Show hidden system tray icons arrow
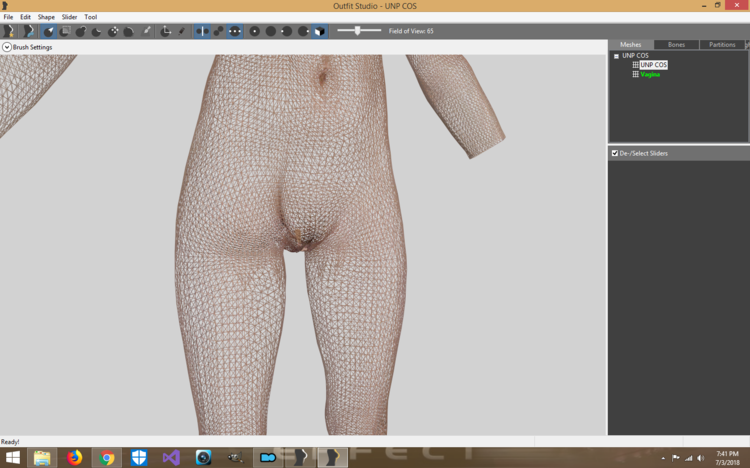This screenshot has width=750, height=468. 663,458
